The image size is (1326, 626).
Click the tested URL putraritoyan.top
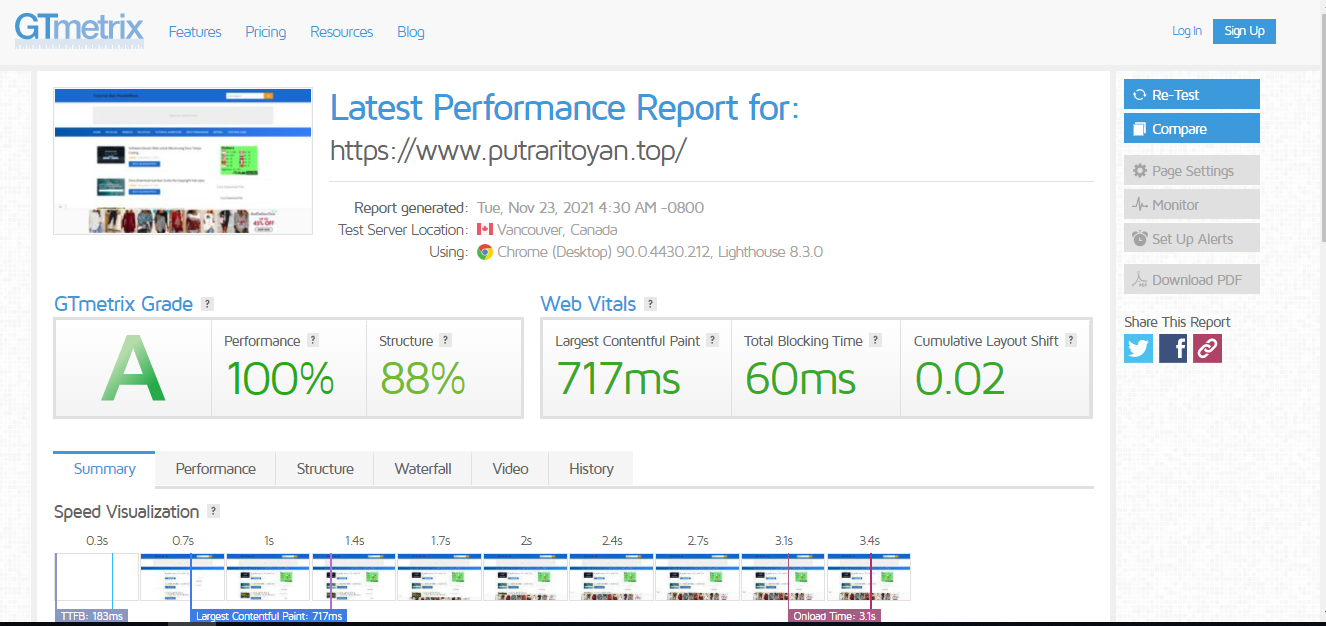pyautogui.click(x=508, y=150)
